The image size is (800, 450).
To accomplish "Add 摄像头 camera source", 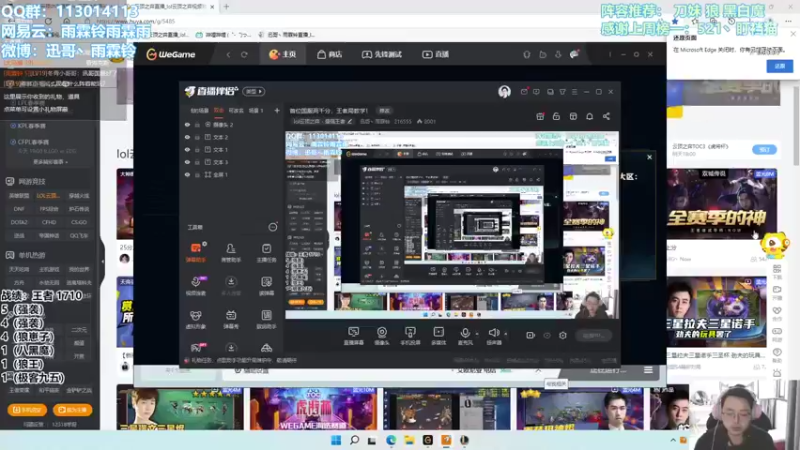I will (382, 336).
